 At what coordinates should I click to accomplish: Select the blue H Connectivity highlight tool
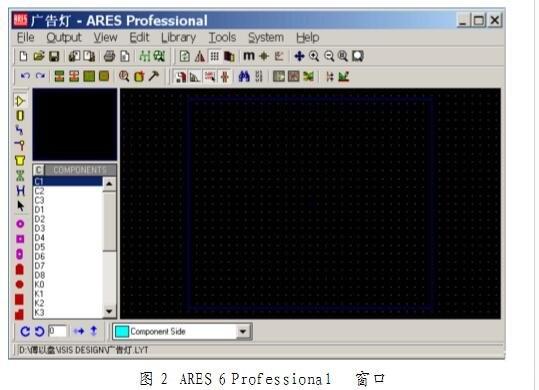point(20,190)
